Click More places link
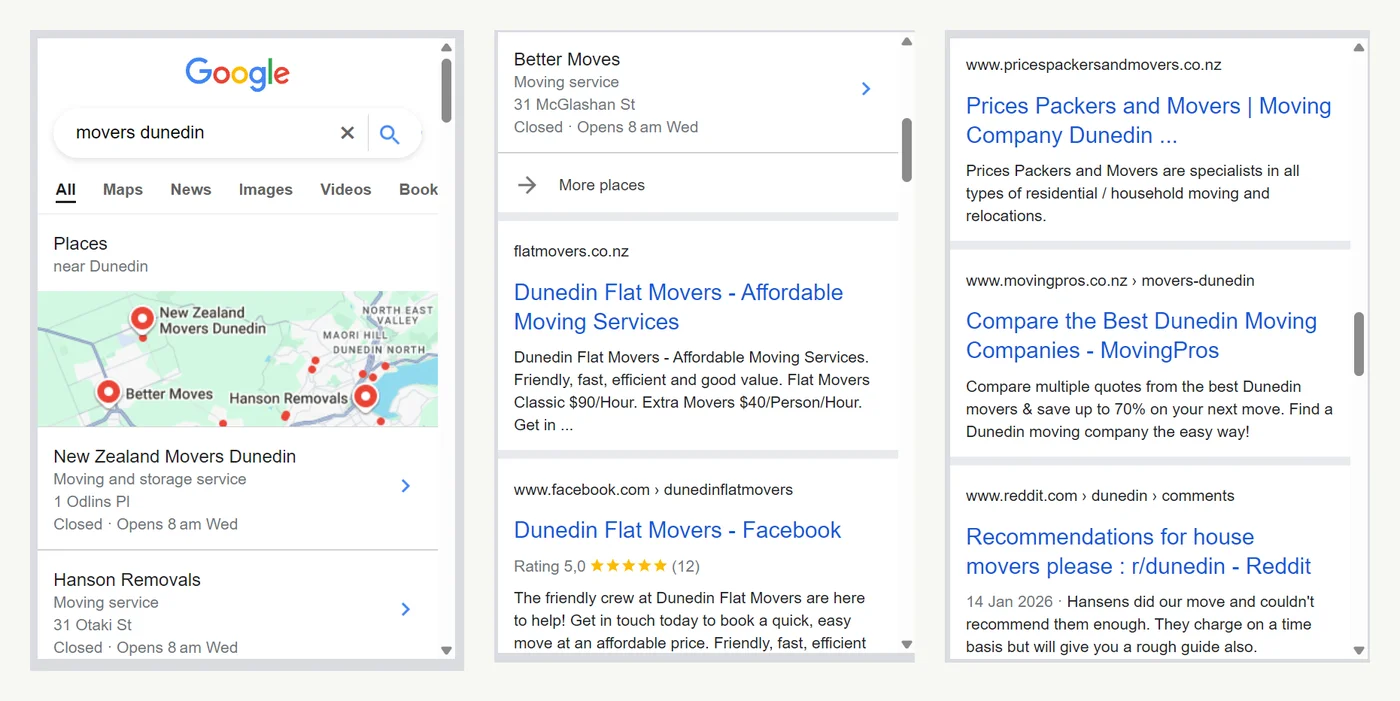The height and width of the screenshot is (701, 1400). point(602,185)
